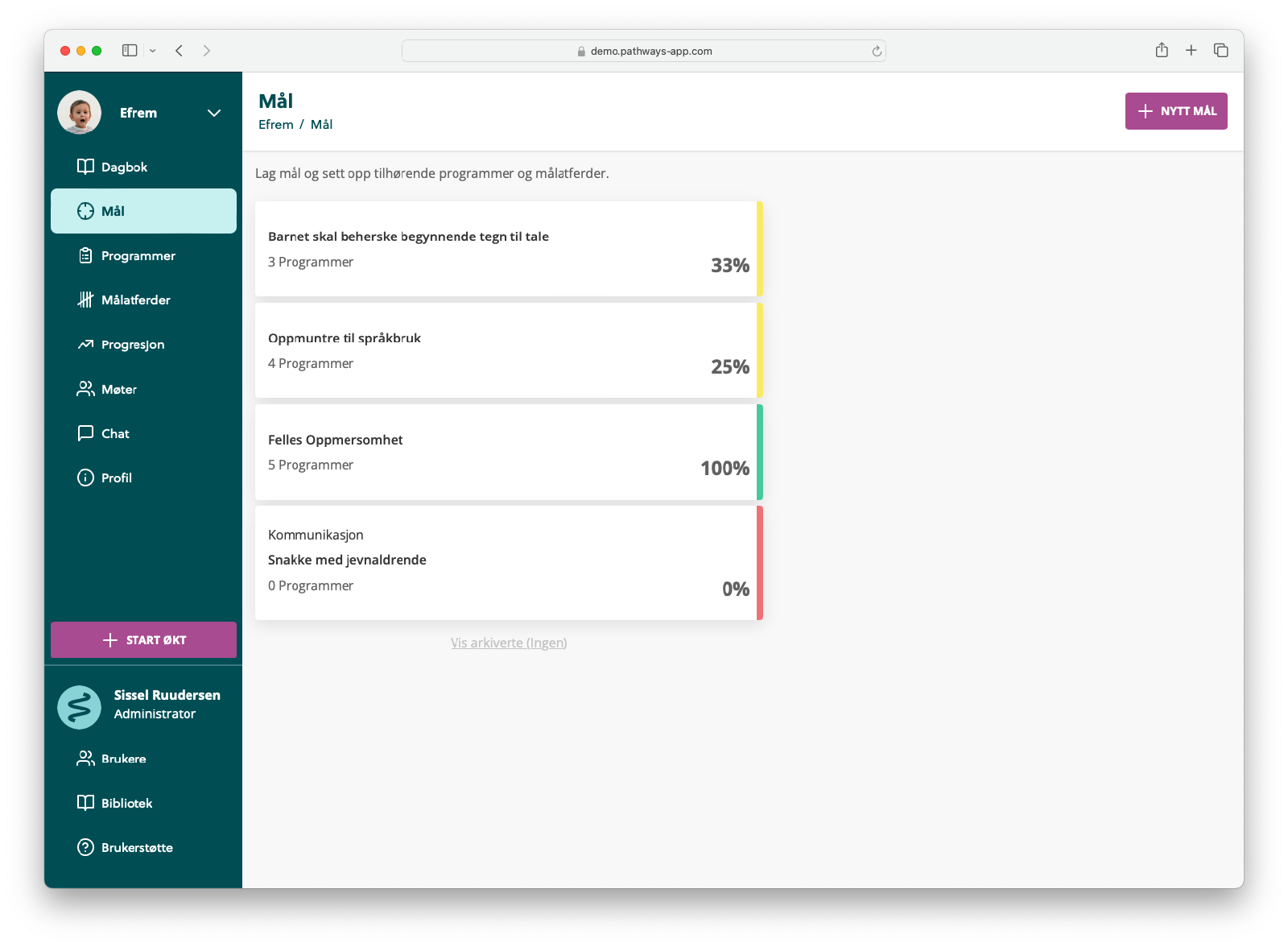1288x947 pixels.
Task: Open the Møter menu item
Action: point(143,389)
